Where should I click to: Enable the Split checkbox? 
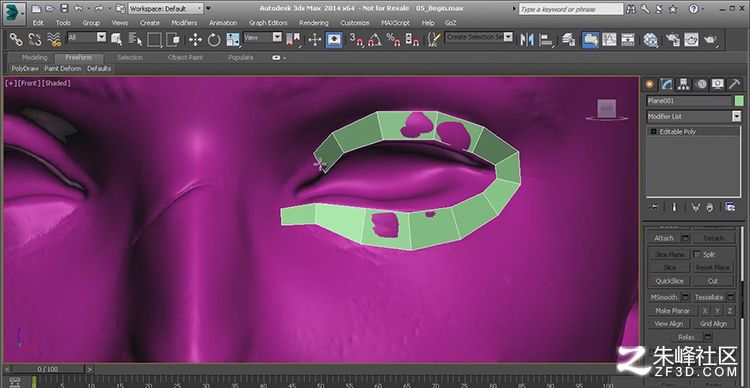(x=697, y=254)
